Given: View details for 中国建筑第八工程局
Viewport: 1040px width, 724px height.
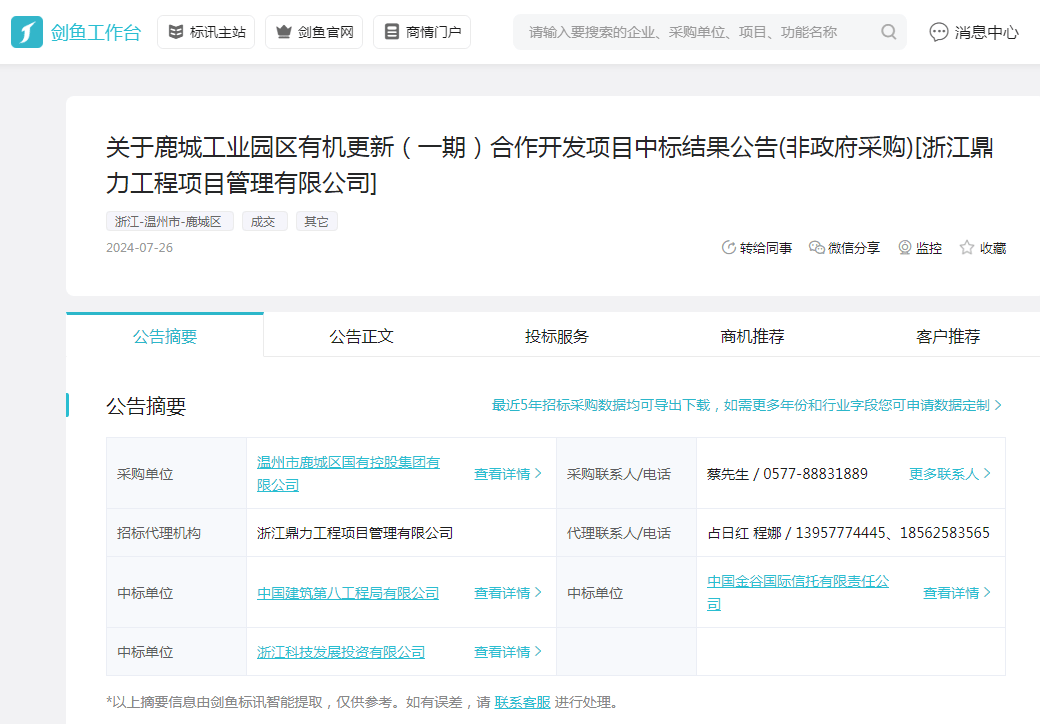Looking at the screenshot, I should (508, 593).
